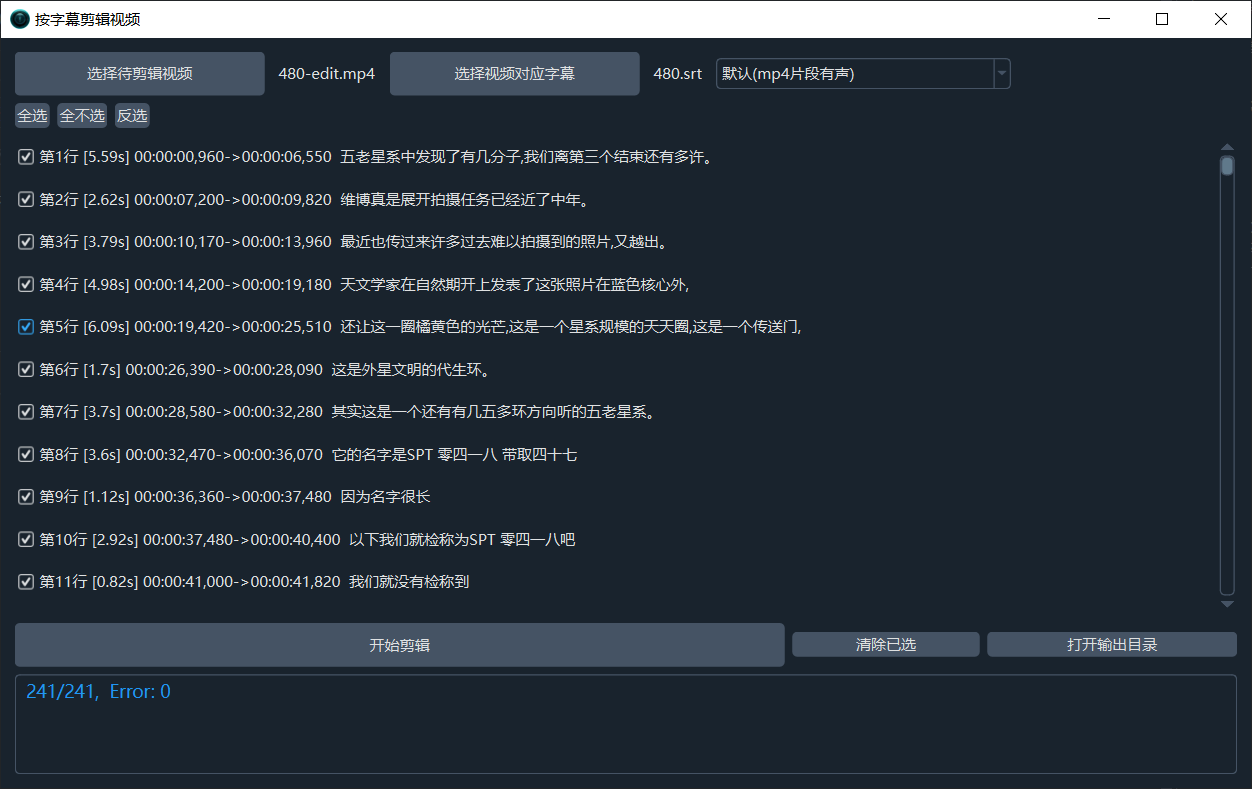Click 选择视频对应字幕 button
The image size is (1252, 789).
(x=514, y=74)
